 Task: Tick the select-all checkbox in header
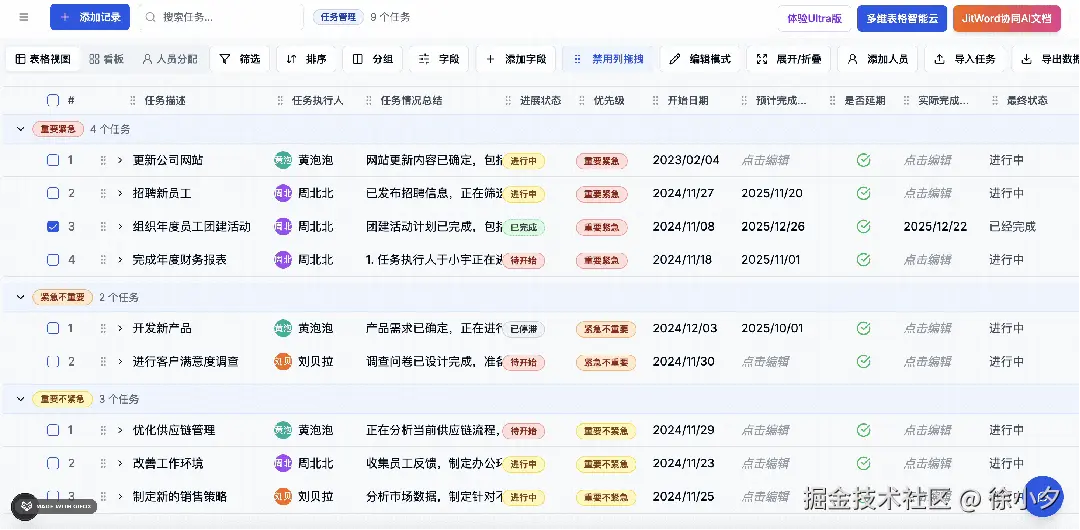tap(53, 100)
